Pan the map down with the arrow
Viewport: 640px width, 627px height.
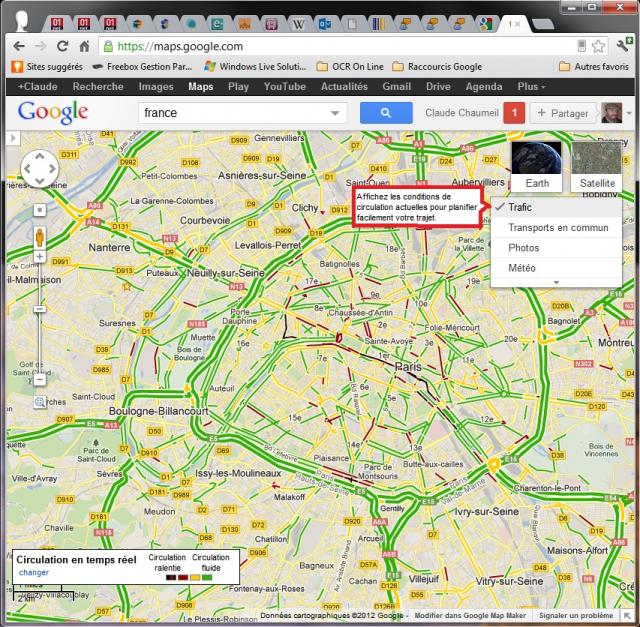39,180
